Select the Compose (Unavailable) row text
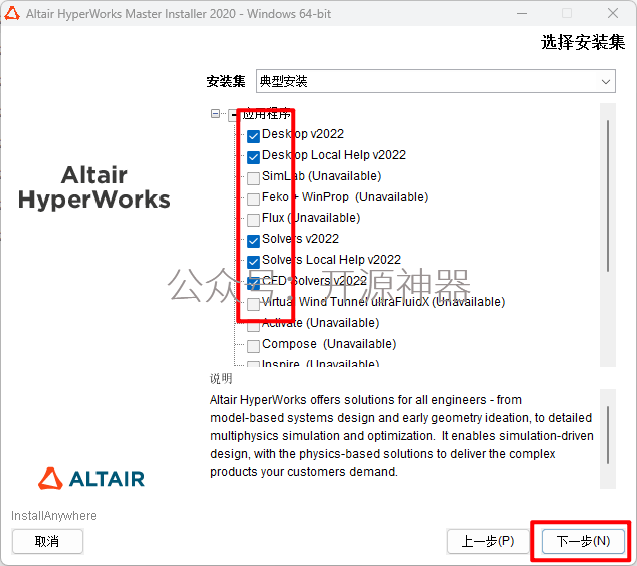Image resolution: width=637 pixels, height=566 pixels. [x=329, y=344]
